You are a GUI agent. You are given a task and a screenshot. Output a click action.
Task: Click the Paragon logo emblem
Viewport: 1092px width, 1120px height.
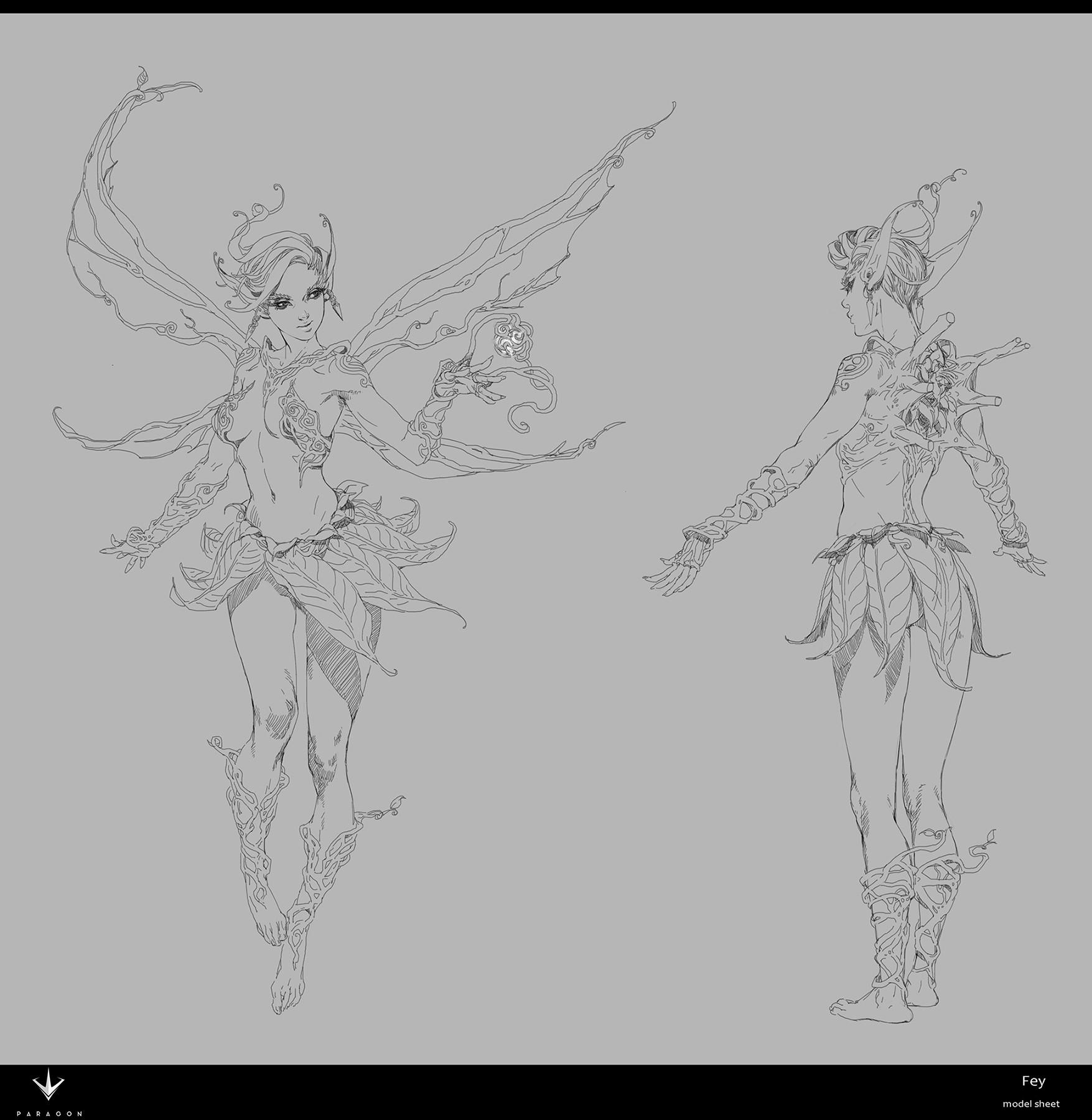[x=49, y=1086]
